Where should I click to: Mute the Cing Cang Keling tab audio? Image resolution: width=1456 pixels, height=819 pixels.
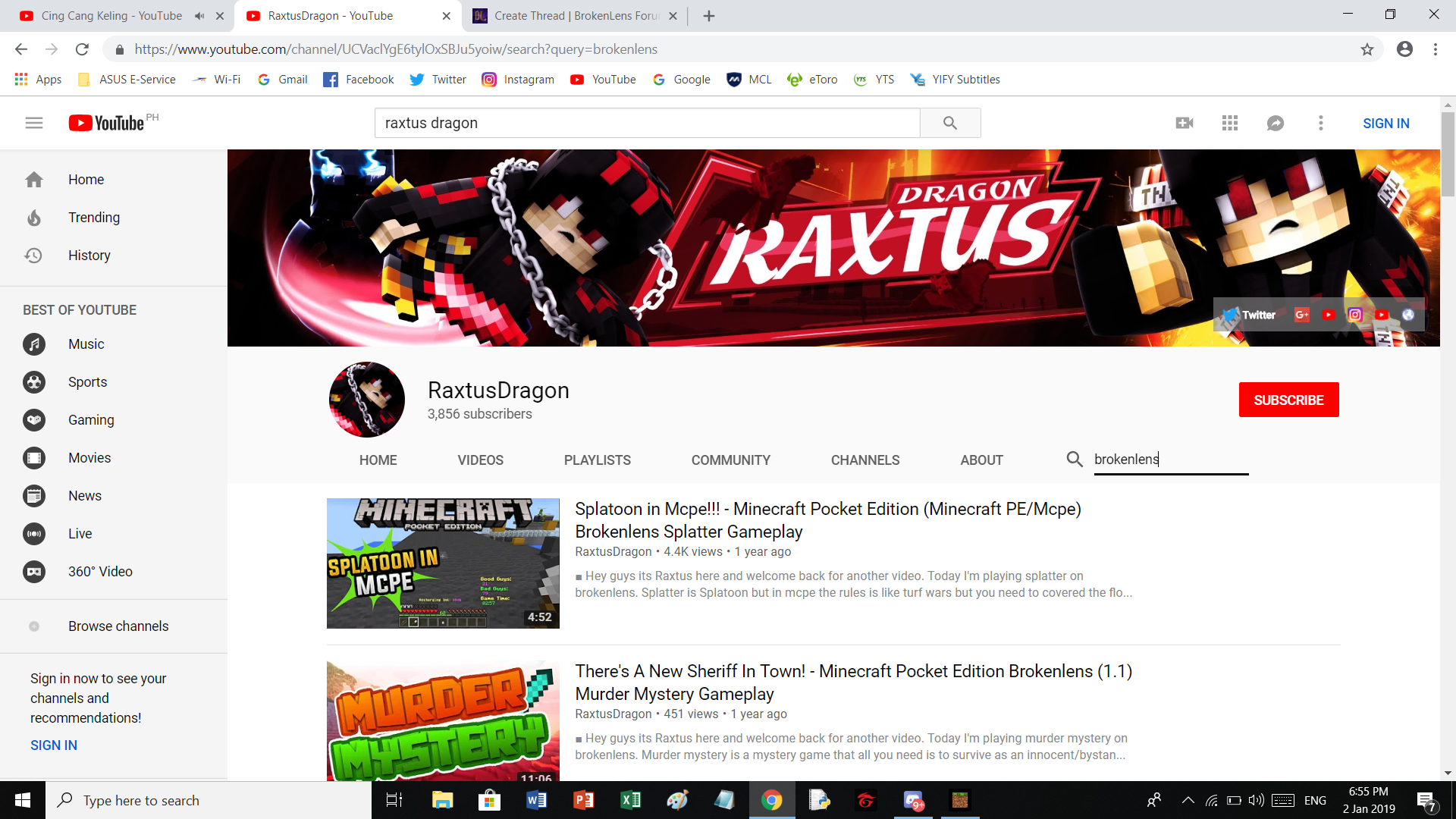click(199, 16)
